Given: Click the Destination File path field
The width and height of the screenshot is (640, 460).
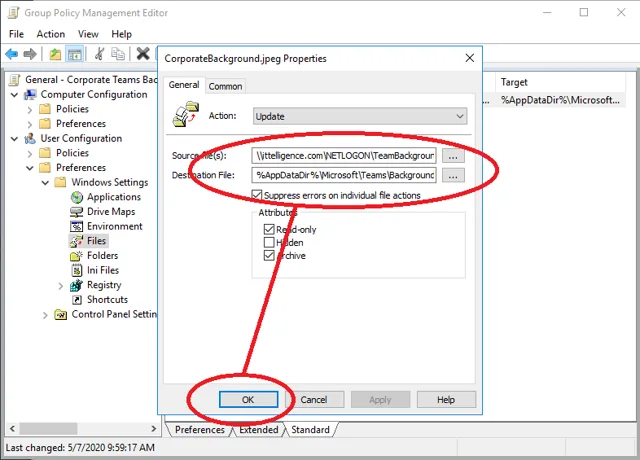Looking at the screenshot, I should point(344,175).
